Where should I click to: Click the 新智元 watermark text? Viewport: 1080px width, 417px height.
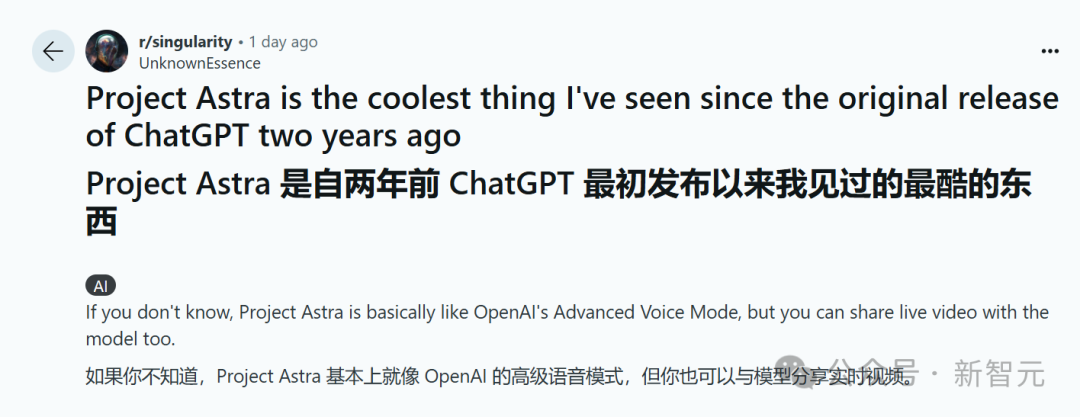tap(998, 375)
